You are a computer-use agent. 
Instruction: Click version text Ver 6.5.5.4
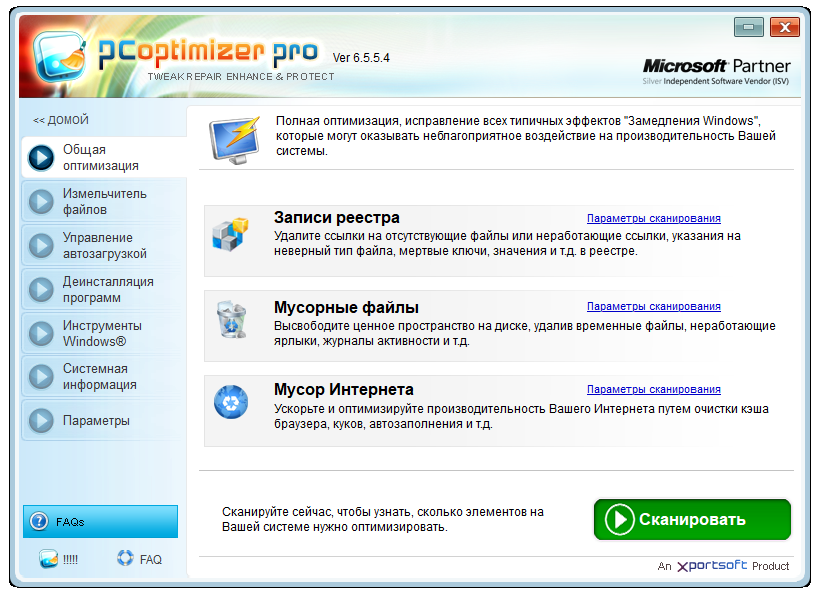coord(361,58)
